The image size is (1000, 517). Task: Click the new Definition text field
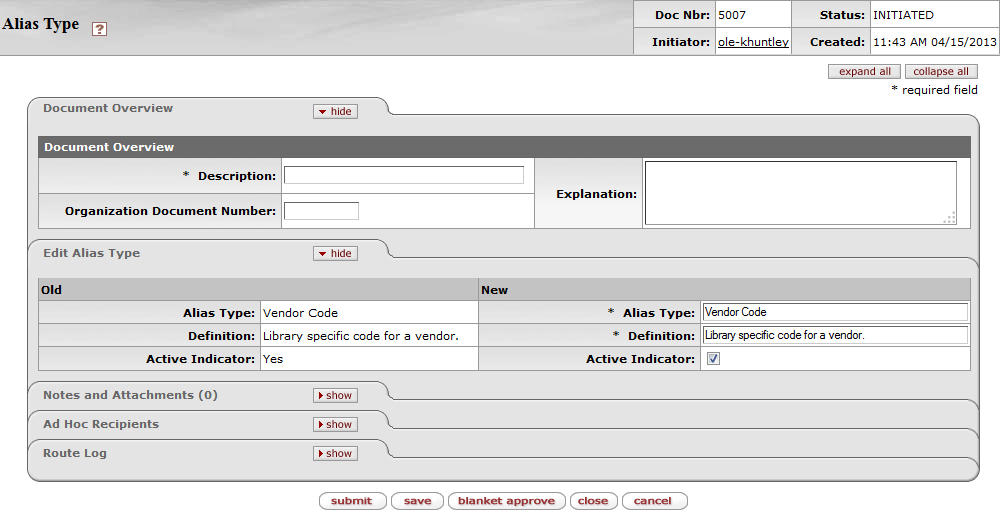pos(835,335)
